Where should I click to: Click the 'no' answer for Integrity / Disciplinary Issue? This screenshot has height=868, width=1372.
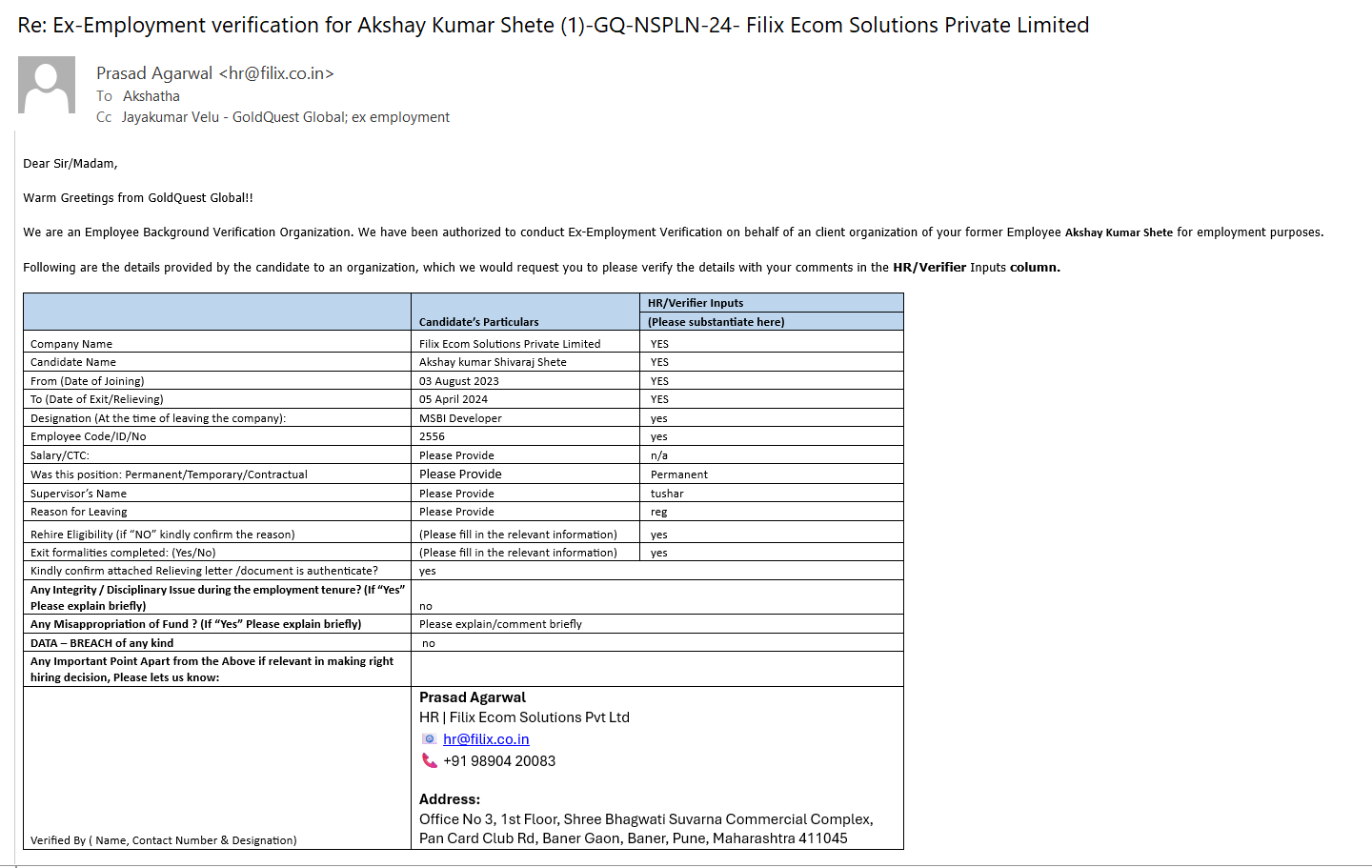click(x=426, y=606)
